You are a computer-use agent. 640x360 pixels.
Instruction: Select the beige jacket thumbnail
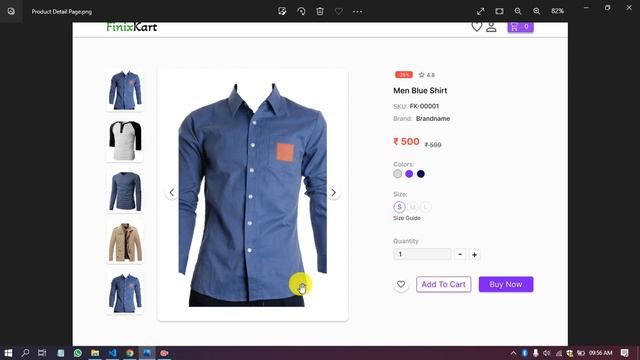[125, 242]
